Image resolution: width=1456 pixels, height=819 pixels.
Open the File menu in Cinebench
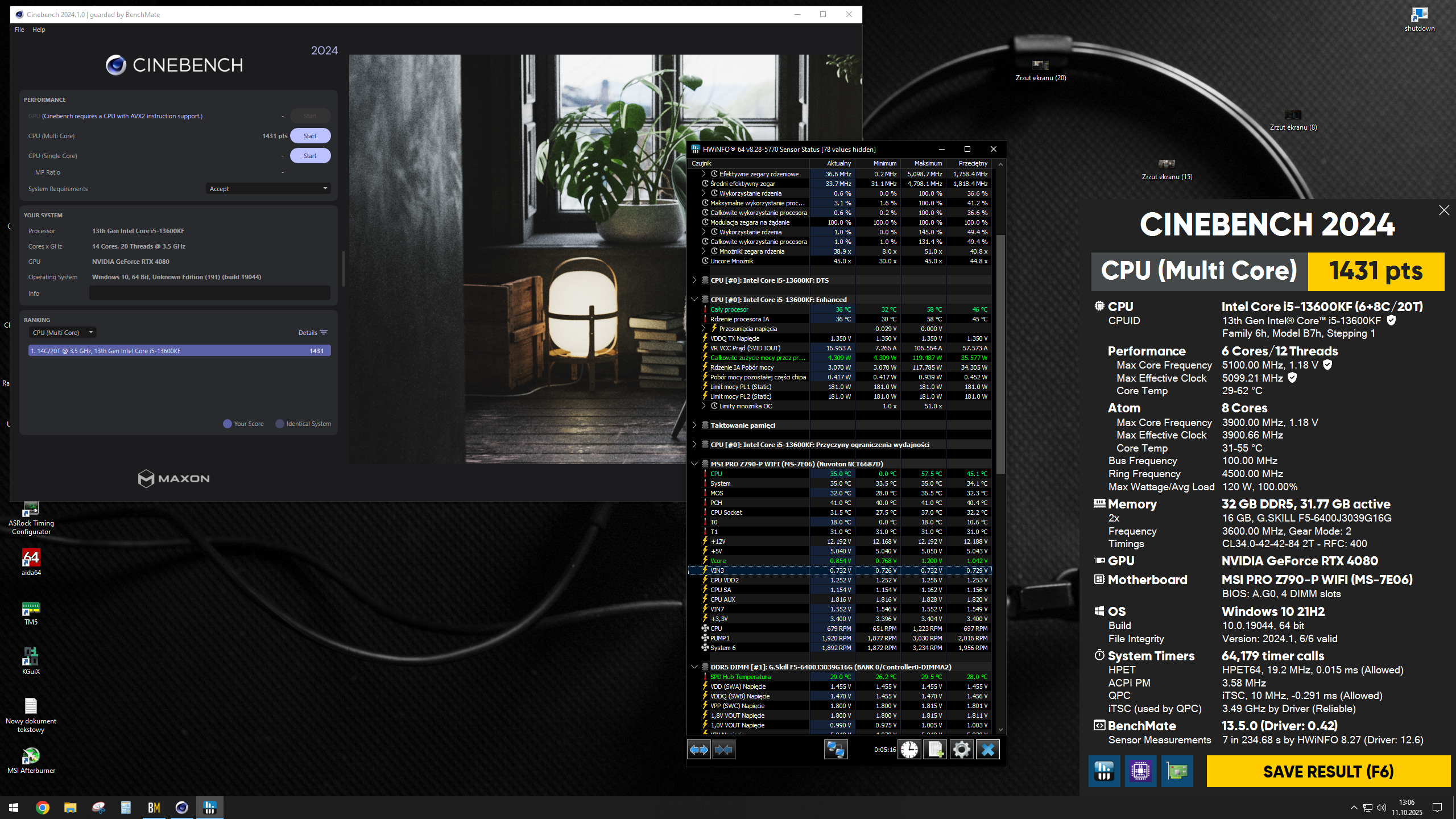click(19, 30)
